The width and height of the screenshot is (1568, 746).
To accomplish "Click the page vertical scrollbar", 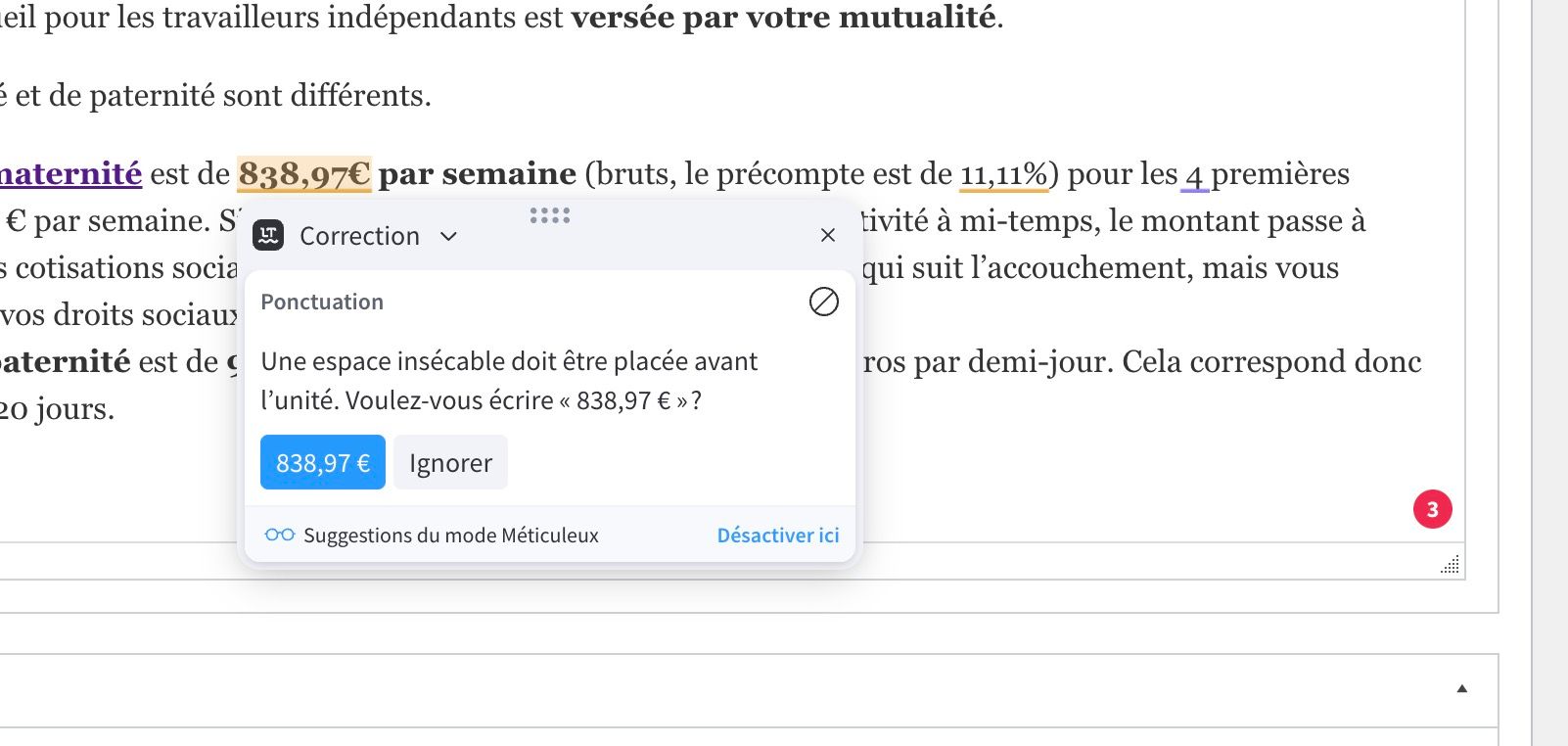I will click(1550, 373).
